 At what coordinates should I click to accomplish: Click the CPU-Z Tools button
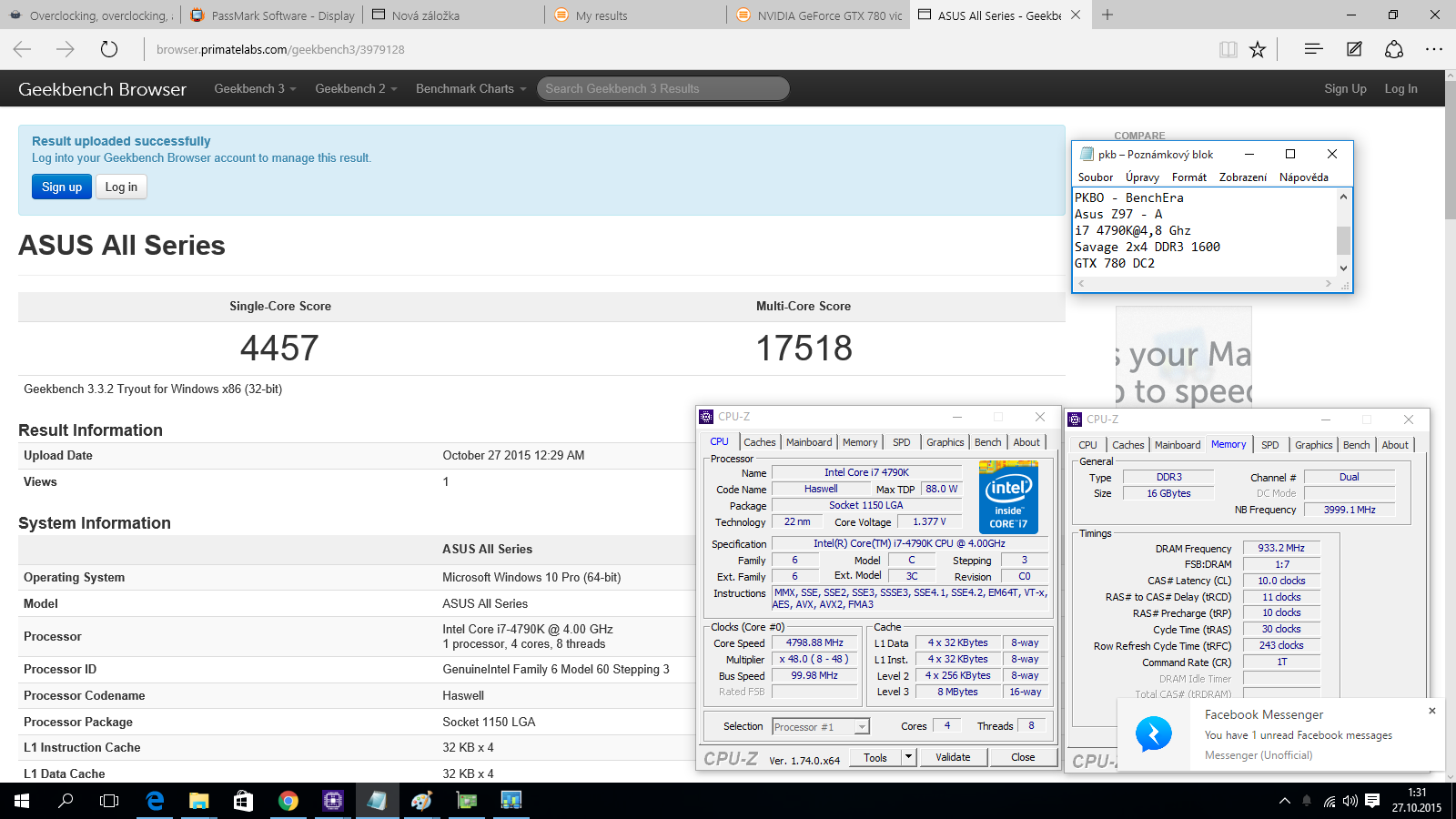pyautogui.click(x=875, y=756)
